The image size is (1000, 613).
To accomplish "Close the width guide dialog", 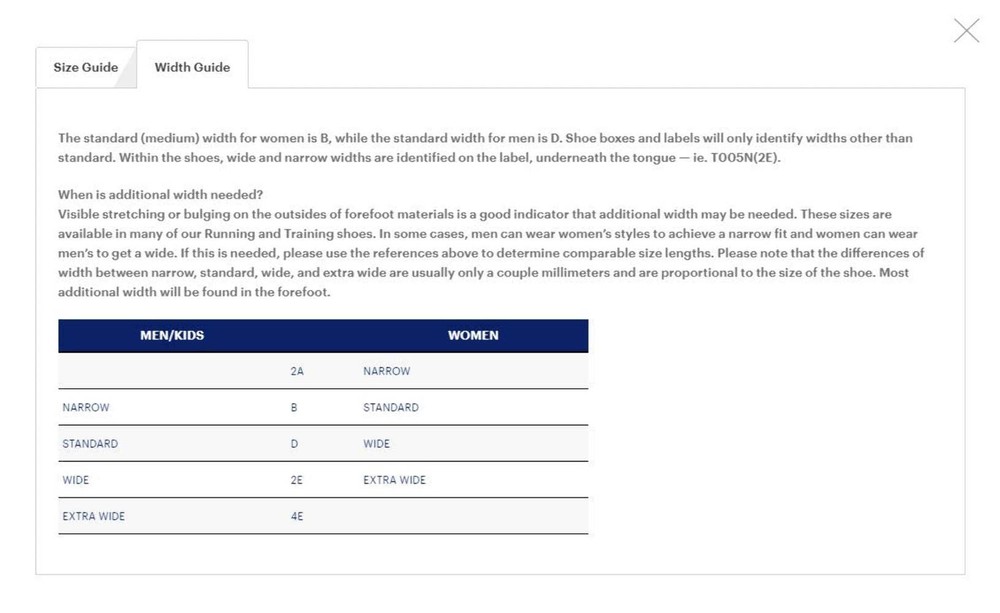I will pyautogui.click(x=966, y=31).
